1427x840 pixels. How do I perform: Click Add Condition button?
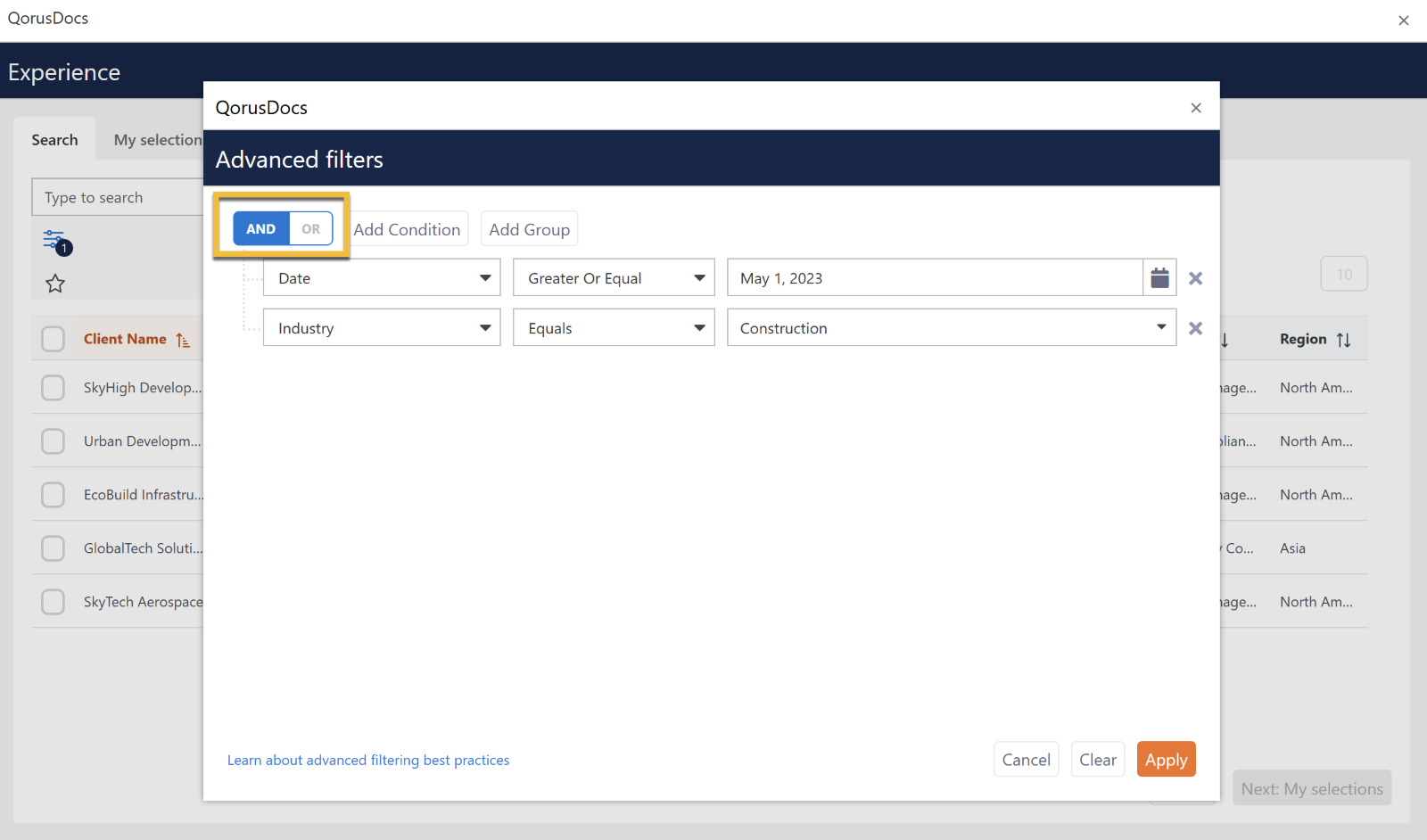(407, 229)
